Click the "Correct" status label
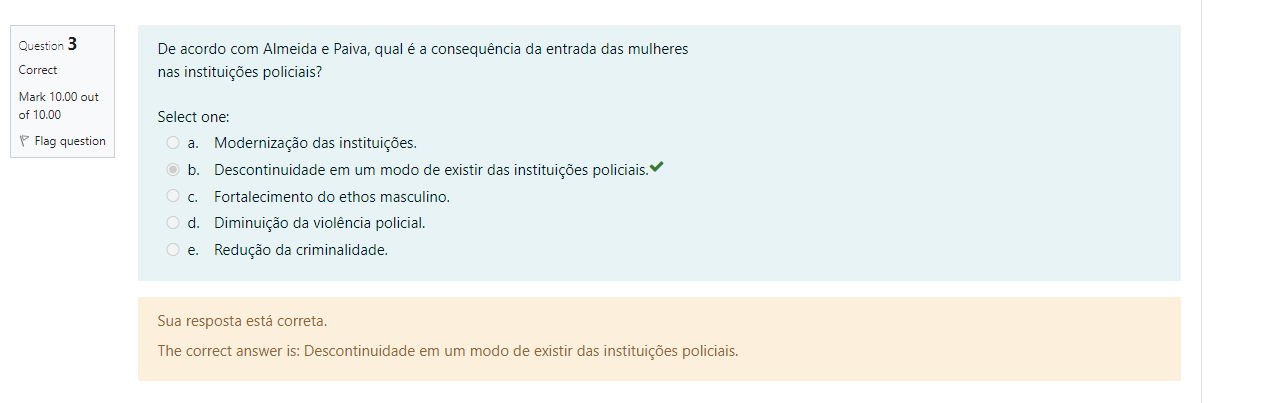The height and width of the screenshot is (403, 1284). point(38,70)
